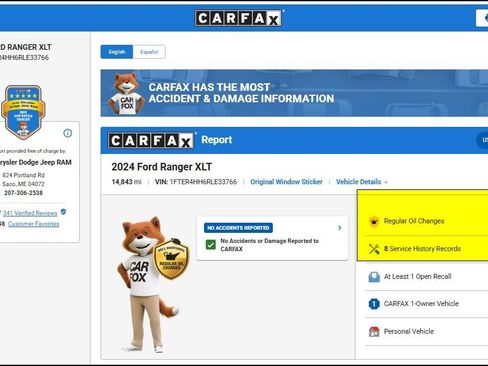Select the Personal Vehicle row
488x366 pixels.
pos(427,331)
